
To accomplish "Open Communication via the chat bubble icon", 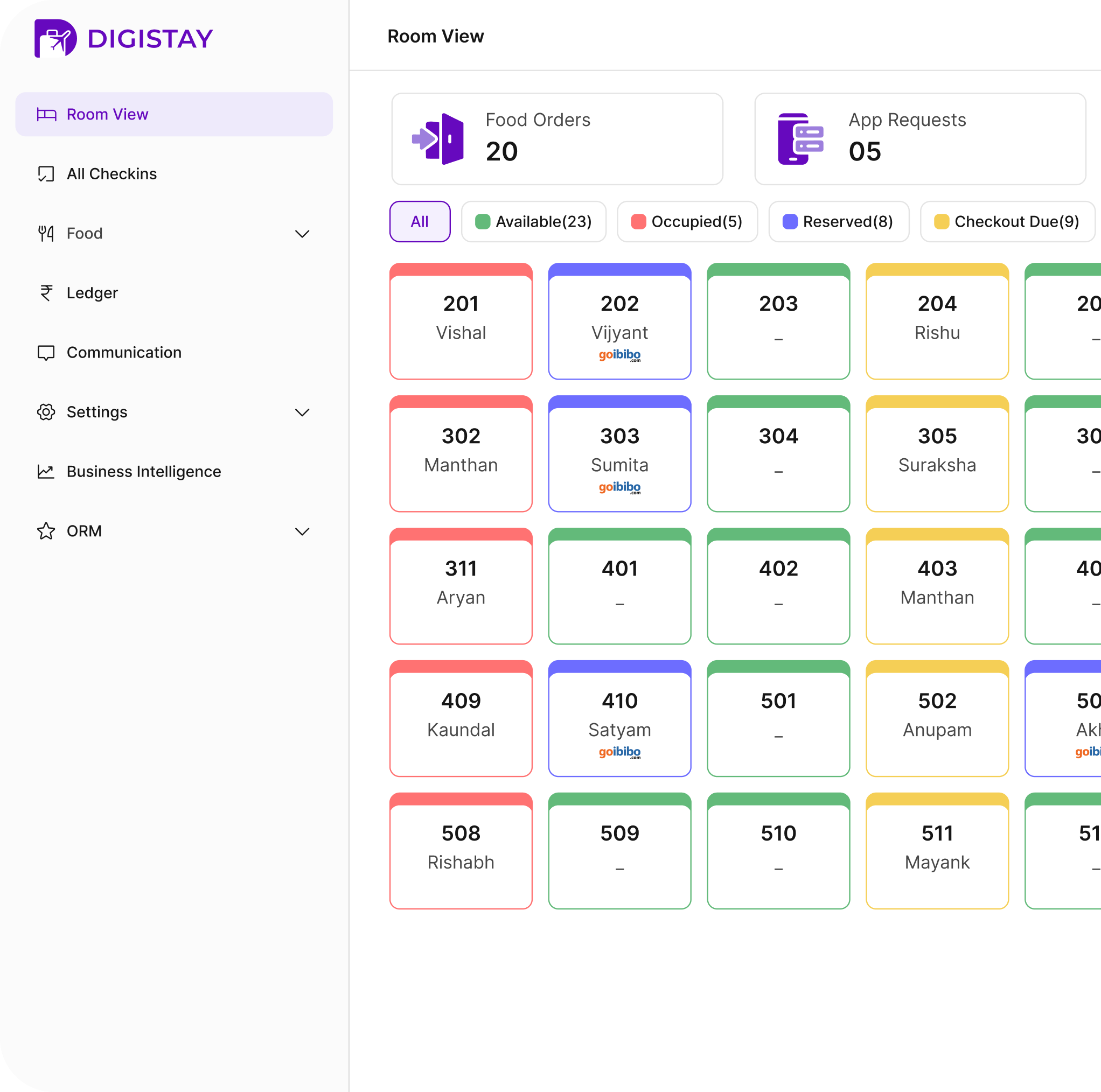I will 46,352.
